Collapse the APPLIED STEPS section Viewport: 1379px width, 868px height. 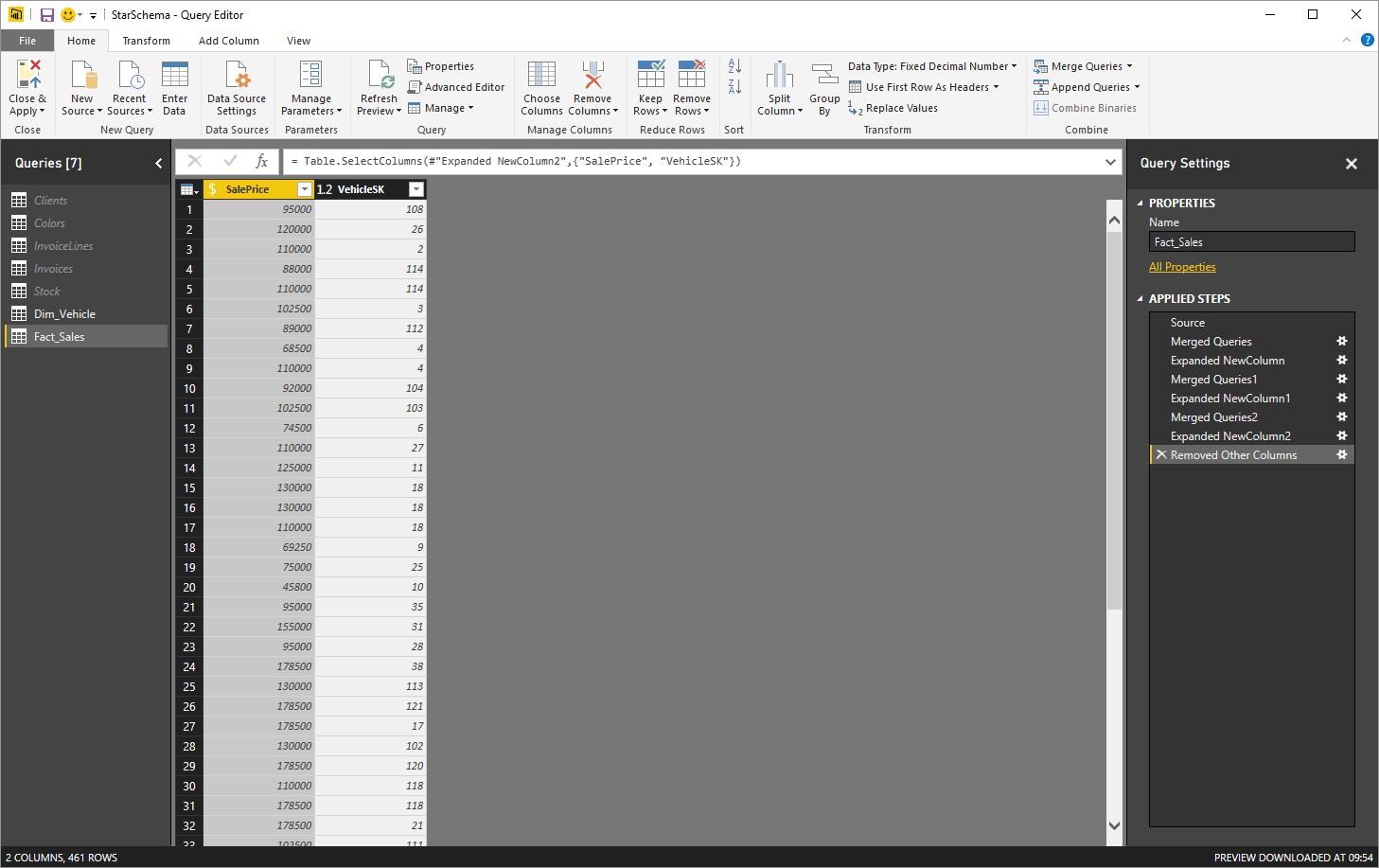coord(1140,299)
